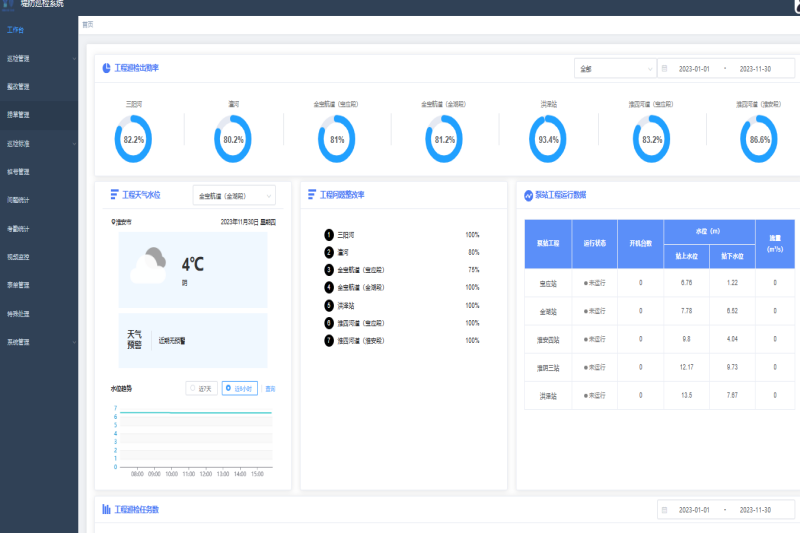Open the 视频监控 sidebar item
The image size is (800, 533).
39,257
